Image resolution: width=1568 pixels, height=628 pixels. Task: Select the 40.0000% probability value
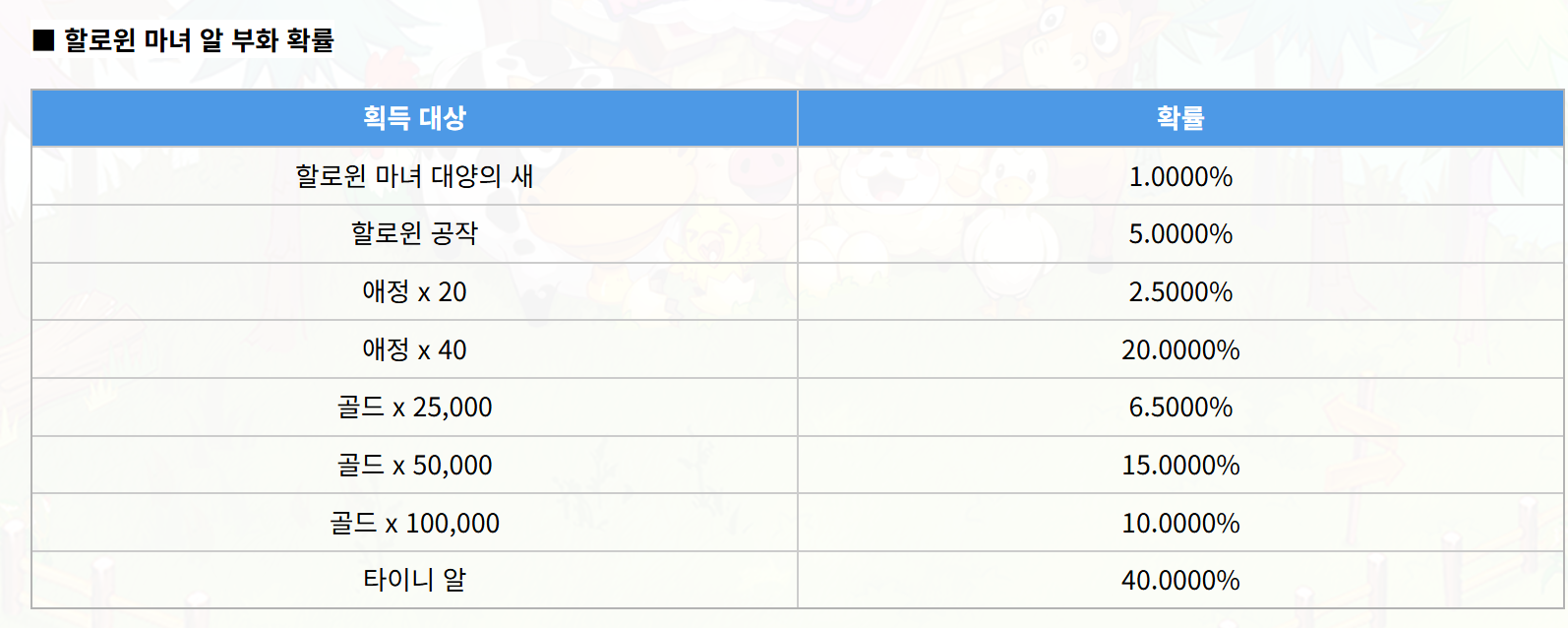click(x=1180, y=580)
